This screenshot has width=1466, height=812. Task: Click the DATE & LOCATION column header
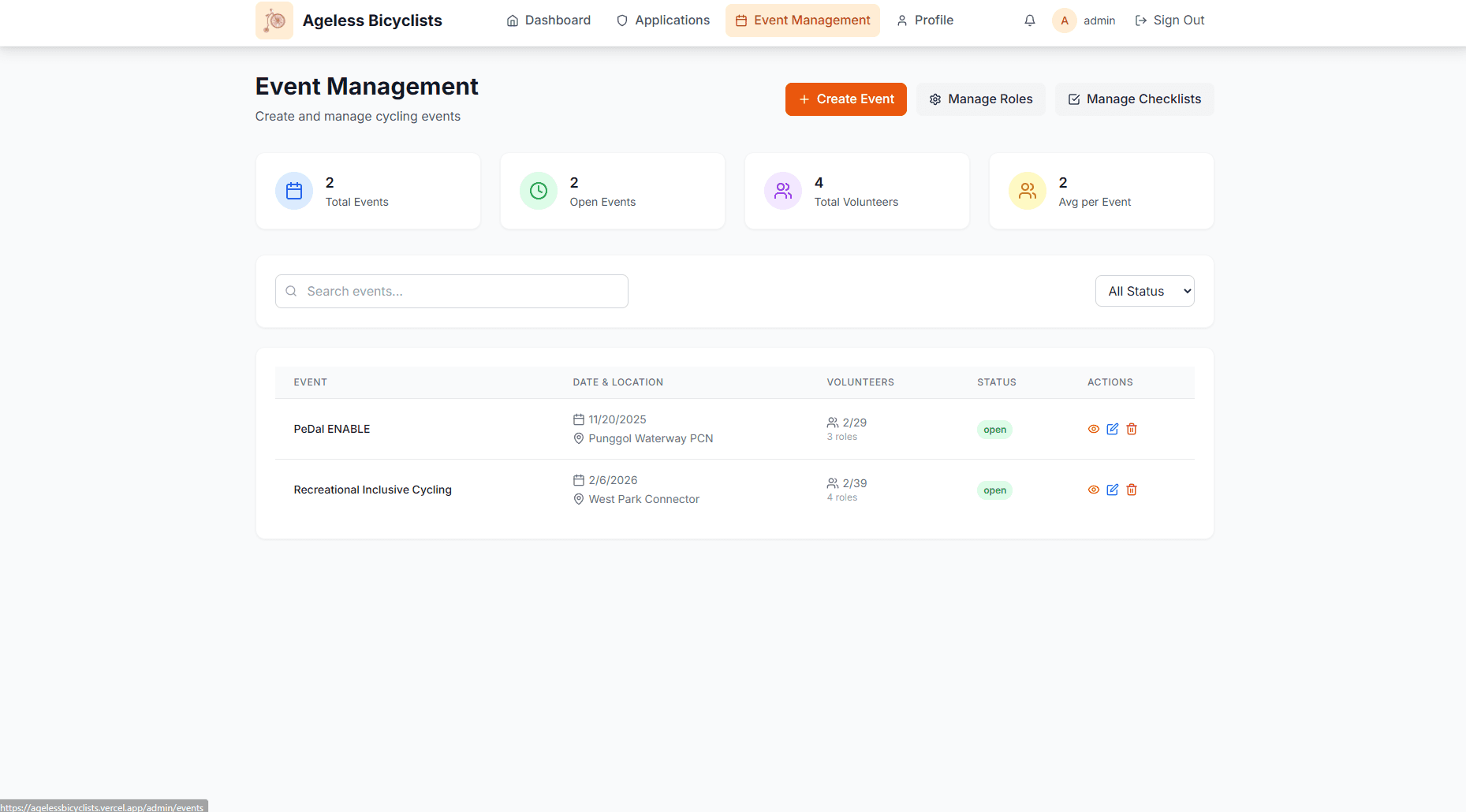pos(618,382)
